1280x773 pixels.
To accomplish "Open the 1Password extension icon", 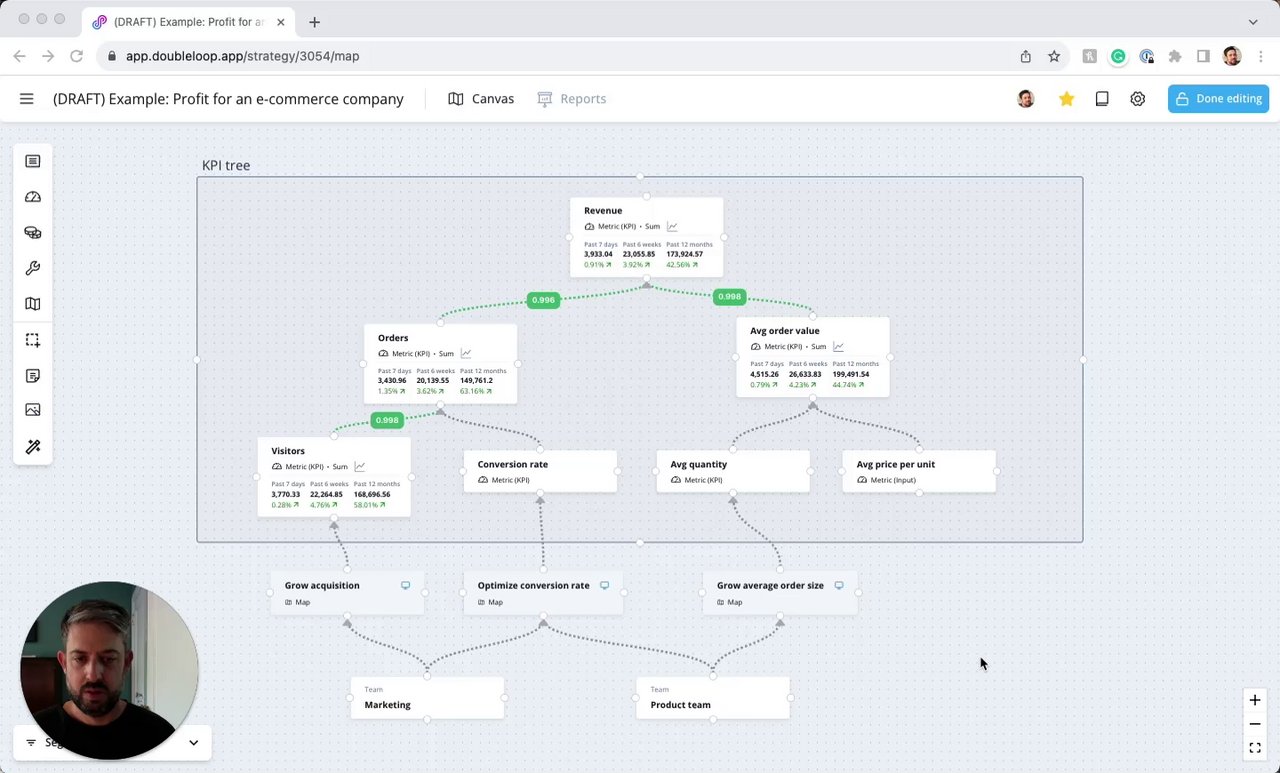I will 1146,56.
